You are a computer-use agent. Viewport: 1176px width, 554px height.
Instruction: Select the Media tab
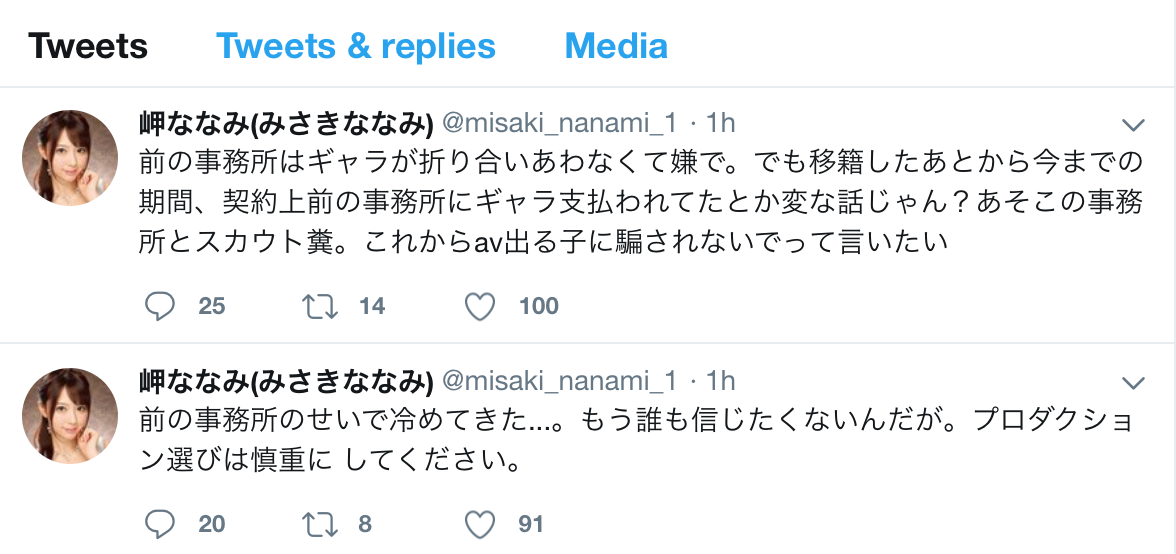click(x=616, y=46)
